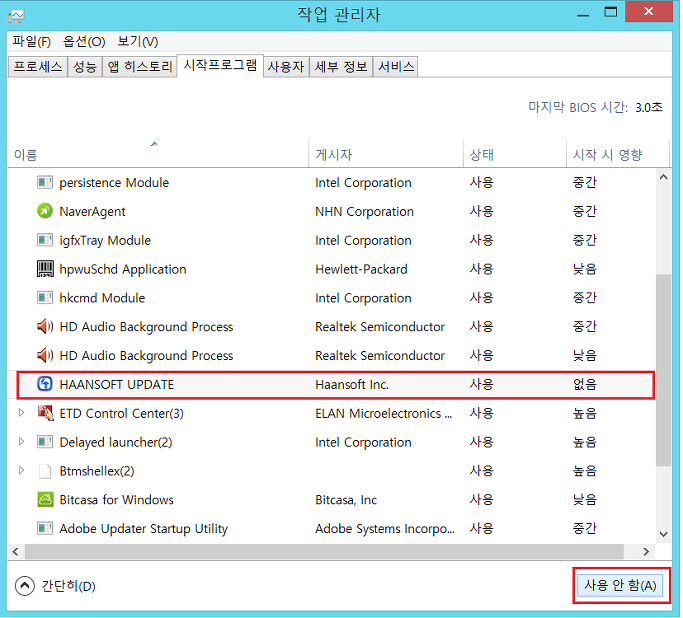
Task: Select the Bitcasa for Windows entry
Action: point(116,500)
